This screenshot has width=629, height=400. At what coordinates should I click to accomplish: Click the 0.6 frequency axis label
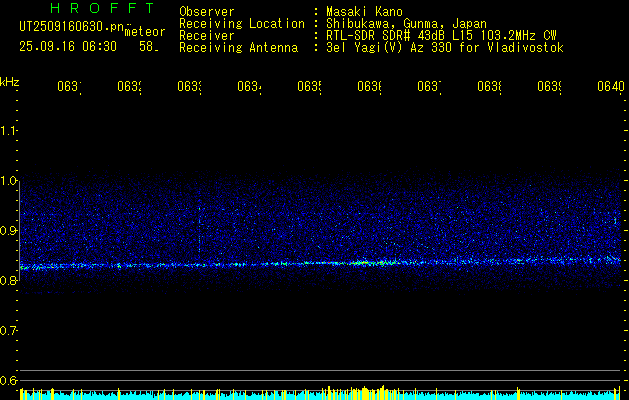point(9,380)
